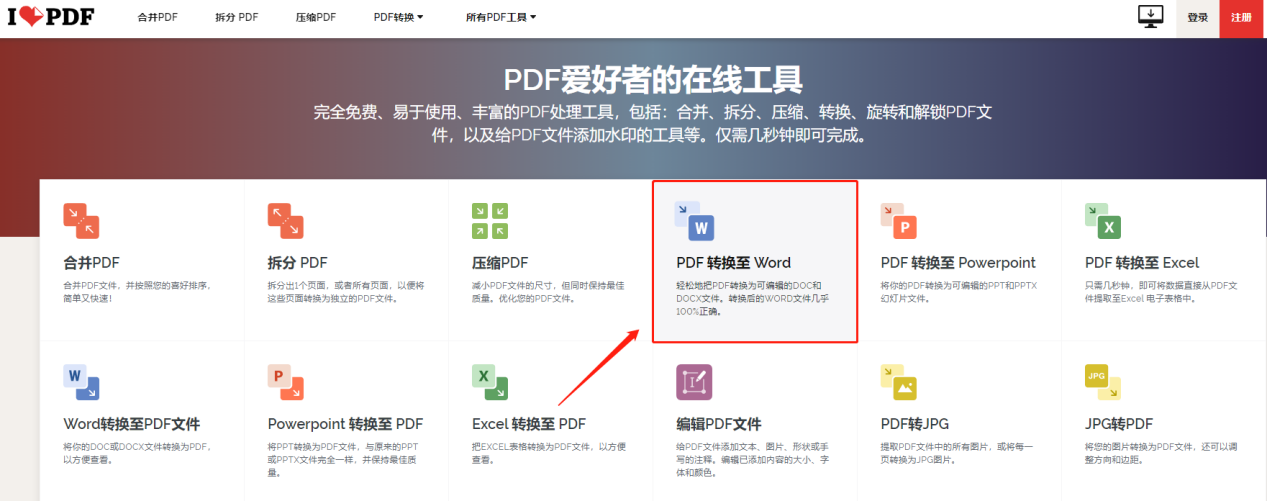Click the description starting 轻松地把PDF转换为可编辑的DOC
Screen dimensions: 1267x501
click(753, 298)
